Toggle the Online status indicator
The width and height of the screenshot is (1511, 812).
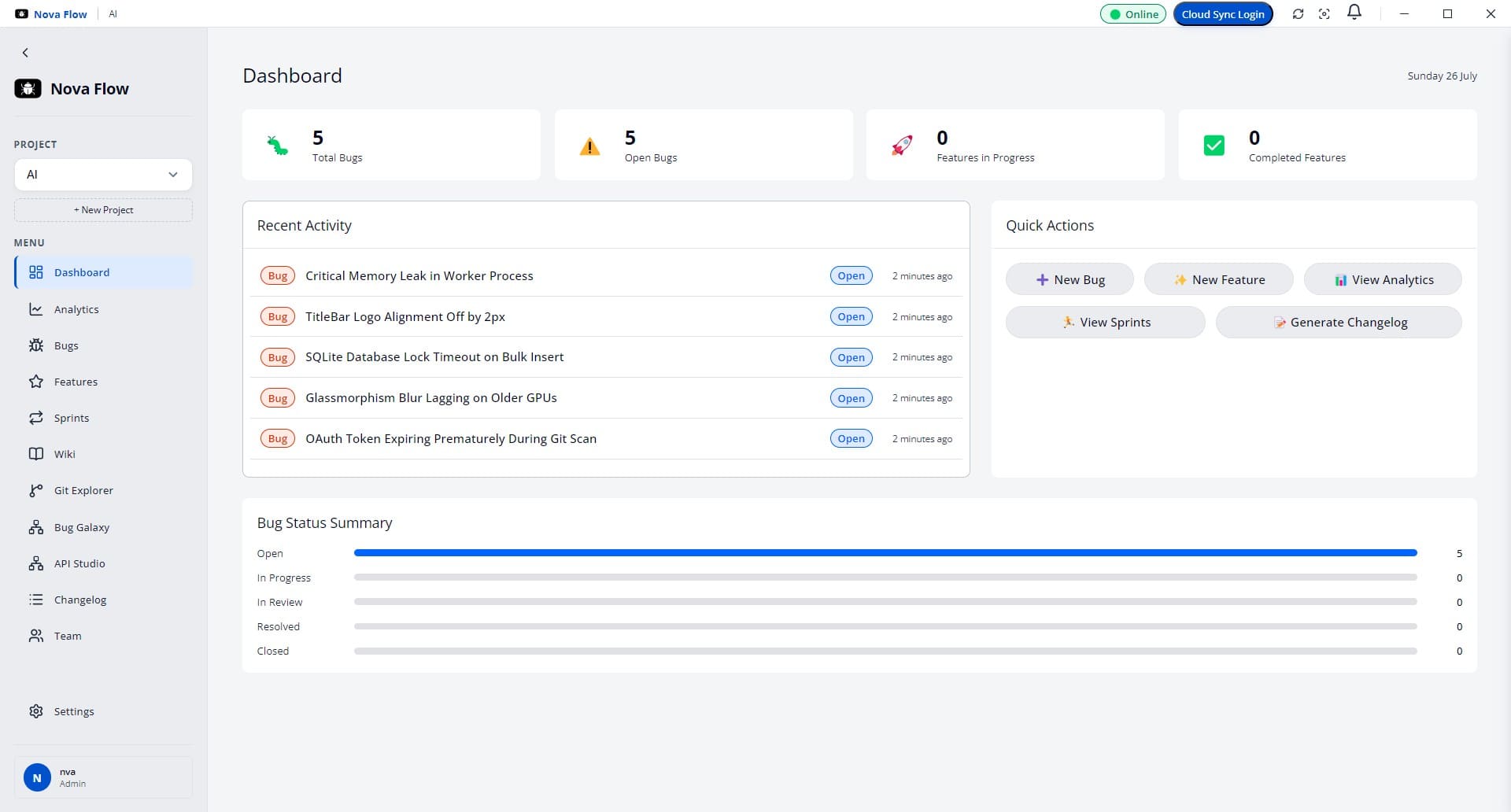(1133, 14)
